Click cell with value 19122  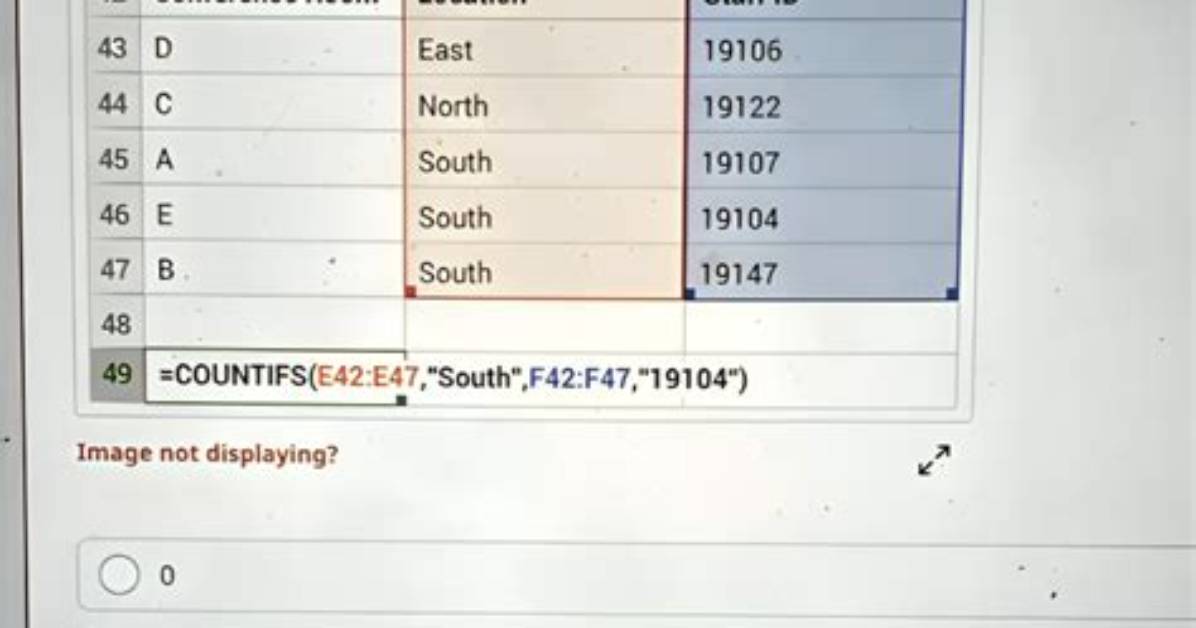pos(823,105)
